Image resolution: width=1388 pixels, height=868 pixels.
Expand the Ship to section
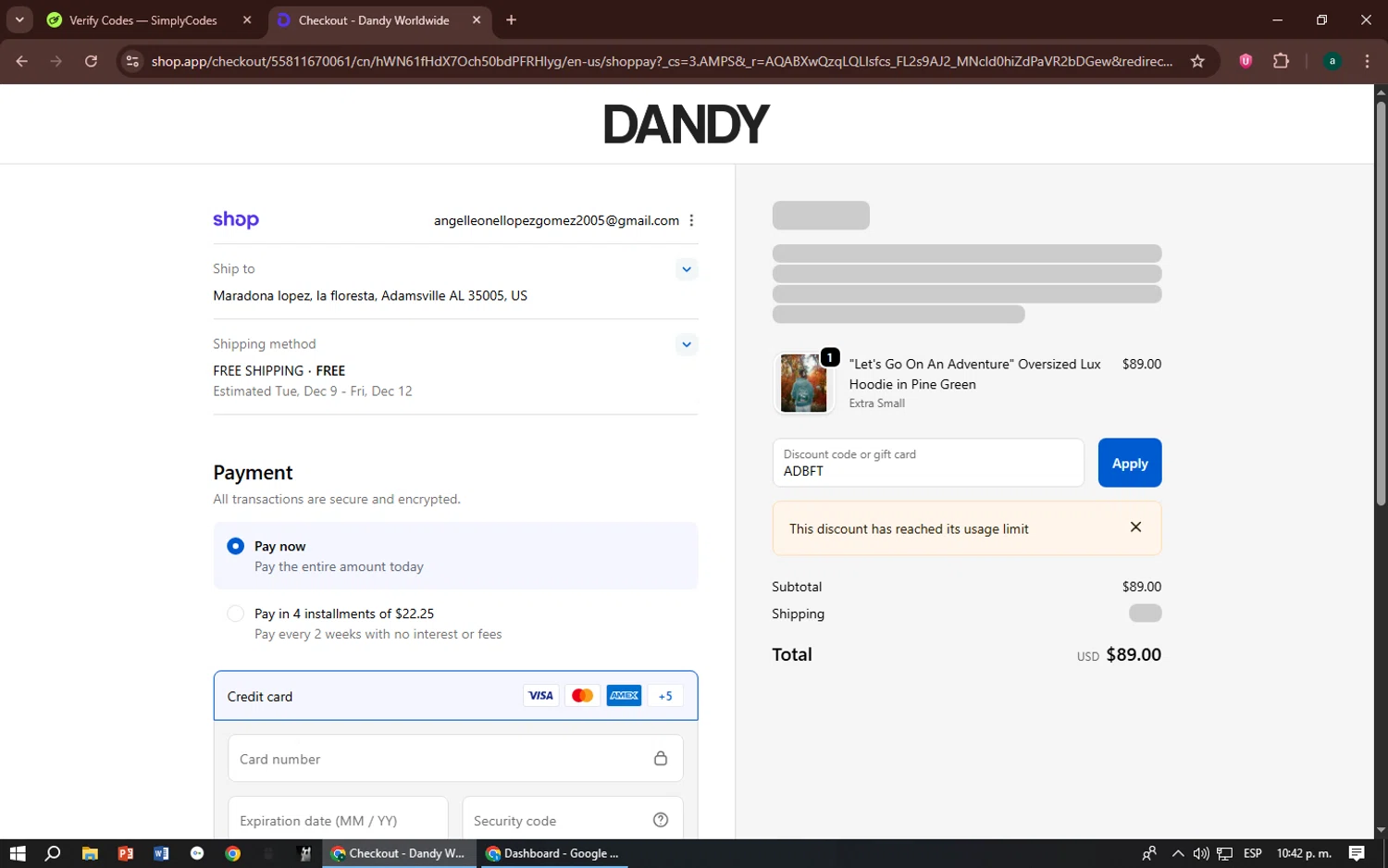(687, 269)
